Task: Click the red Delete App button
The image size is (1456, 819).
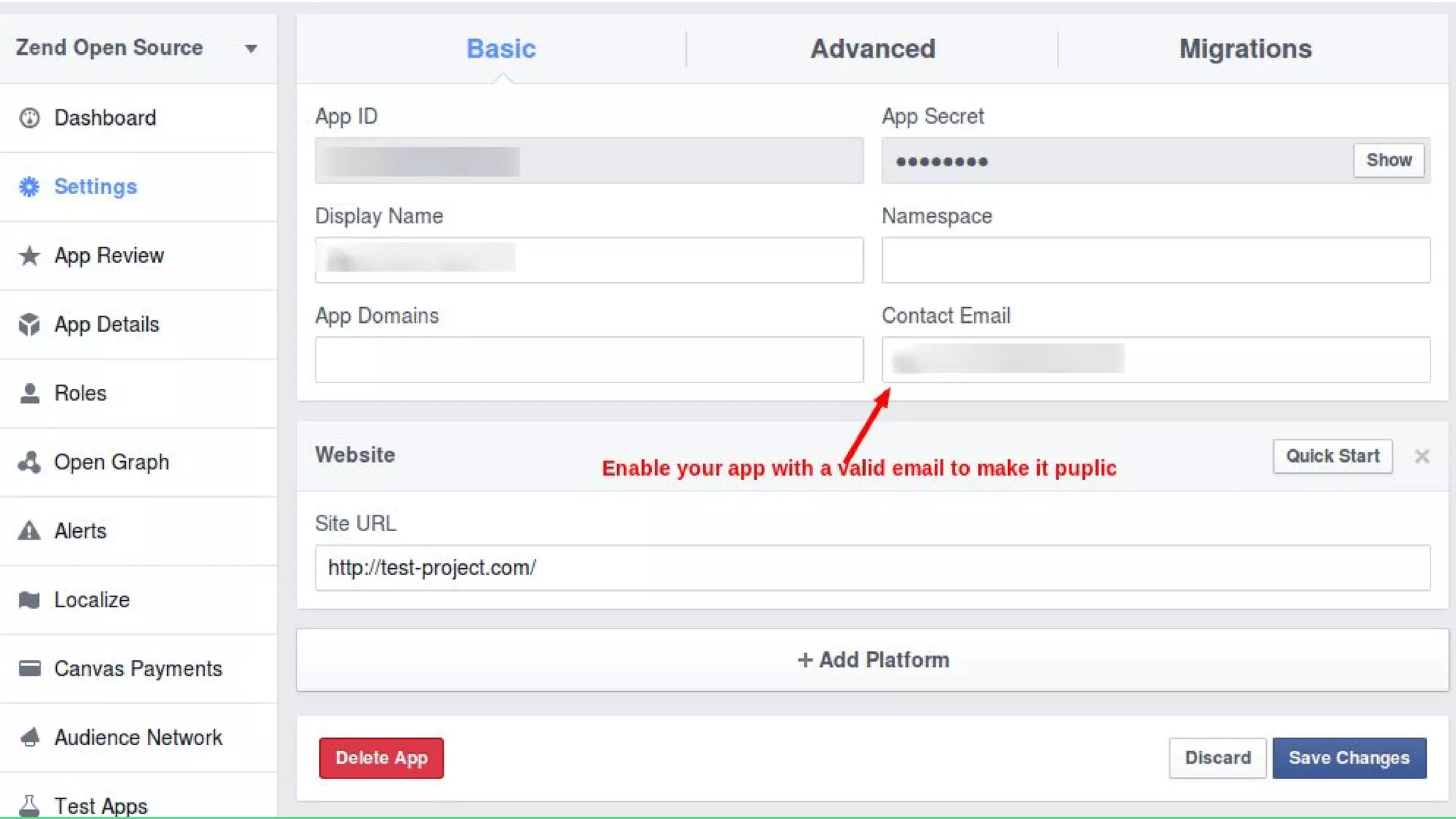Action: [x=381, y=758]
